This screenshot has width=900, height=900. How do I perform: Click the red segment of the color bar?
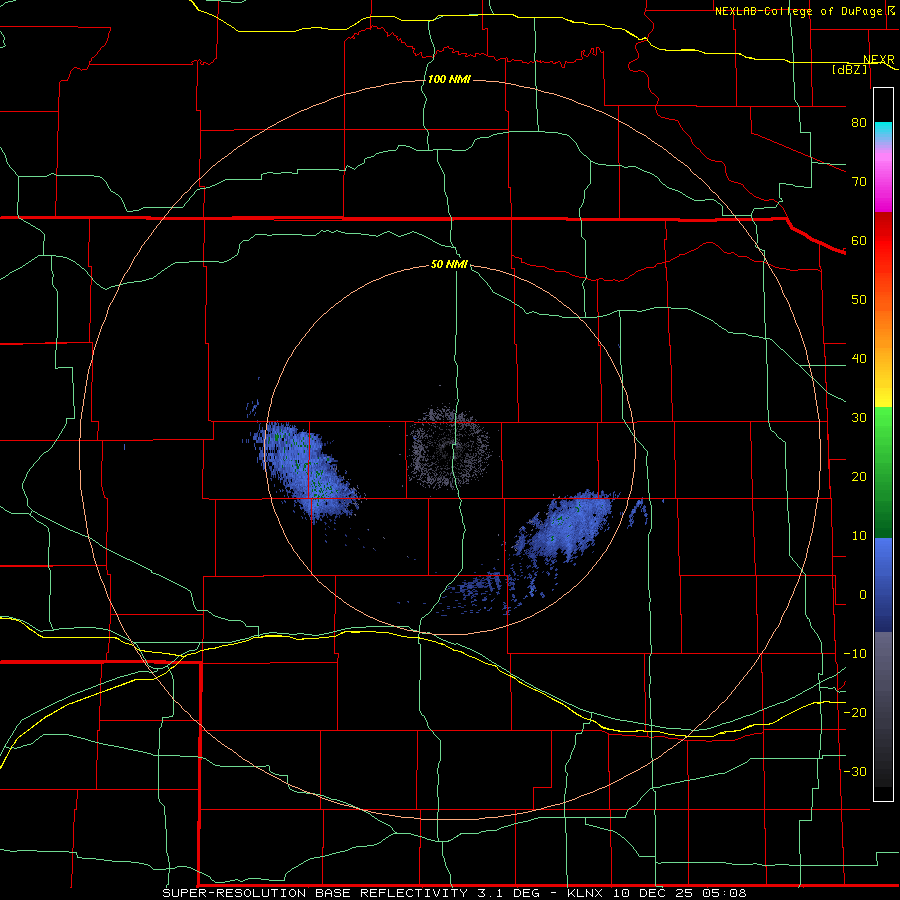pos(883,241)
